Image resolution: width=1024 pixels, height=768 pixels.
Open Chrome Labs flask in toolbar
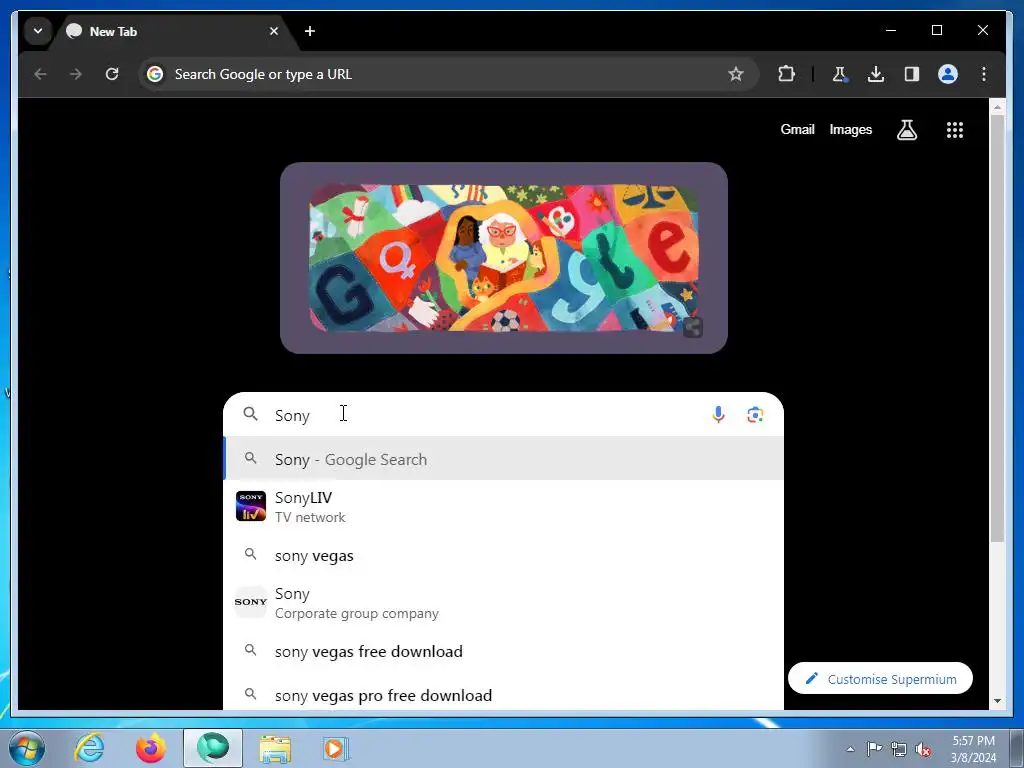840,74
